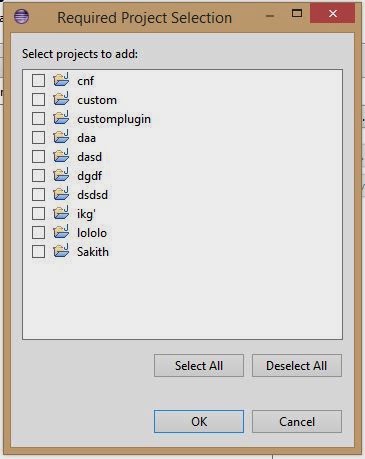Maximize the Required Project Selection dialog
The height and width of the screenshot is (459, 365).
[297, 14]
